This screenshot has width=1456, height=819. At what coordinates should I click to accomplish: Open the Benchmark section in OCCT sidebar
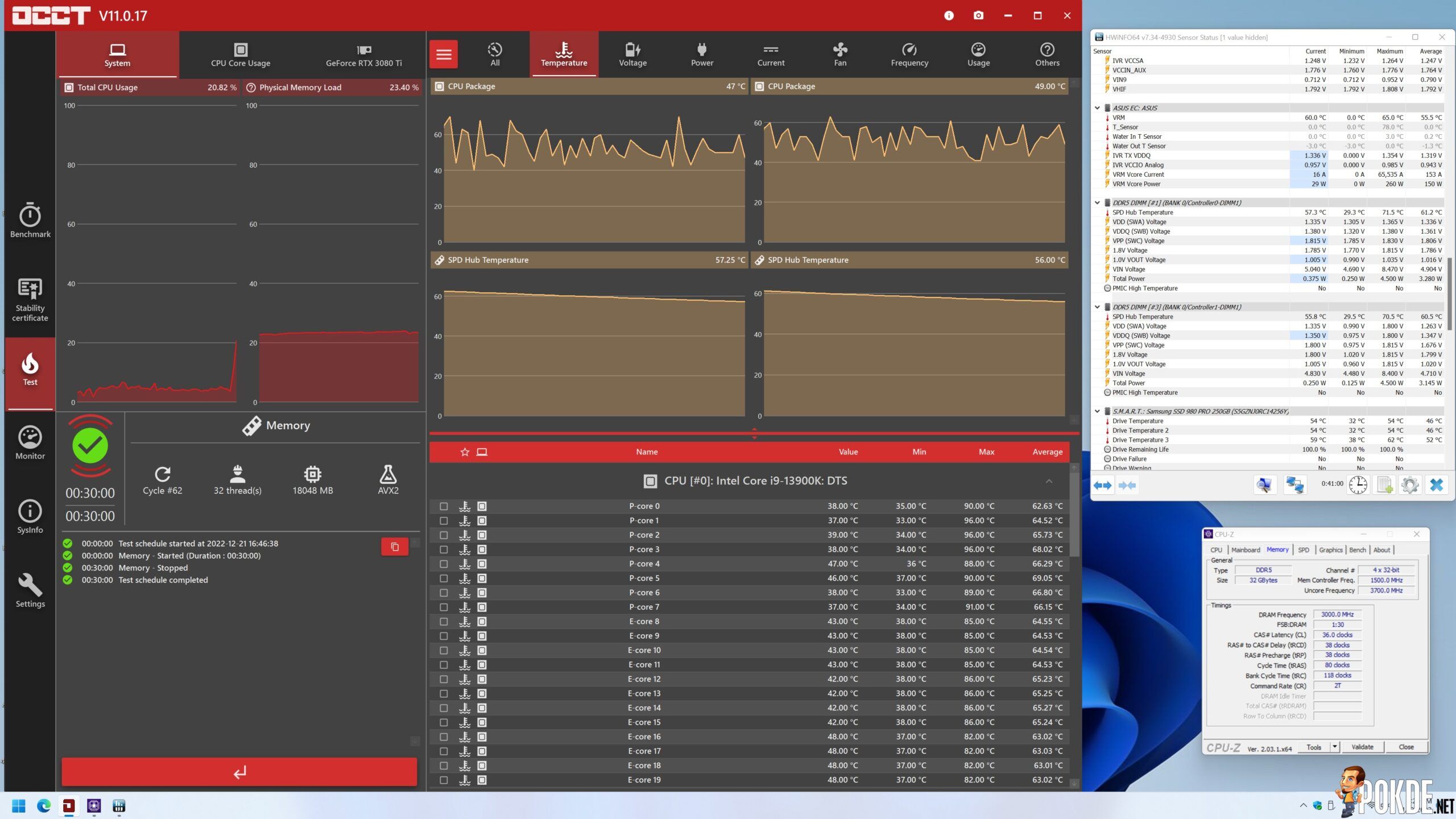click(x=30, y=220)
